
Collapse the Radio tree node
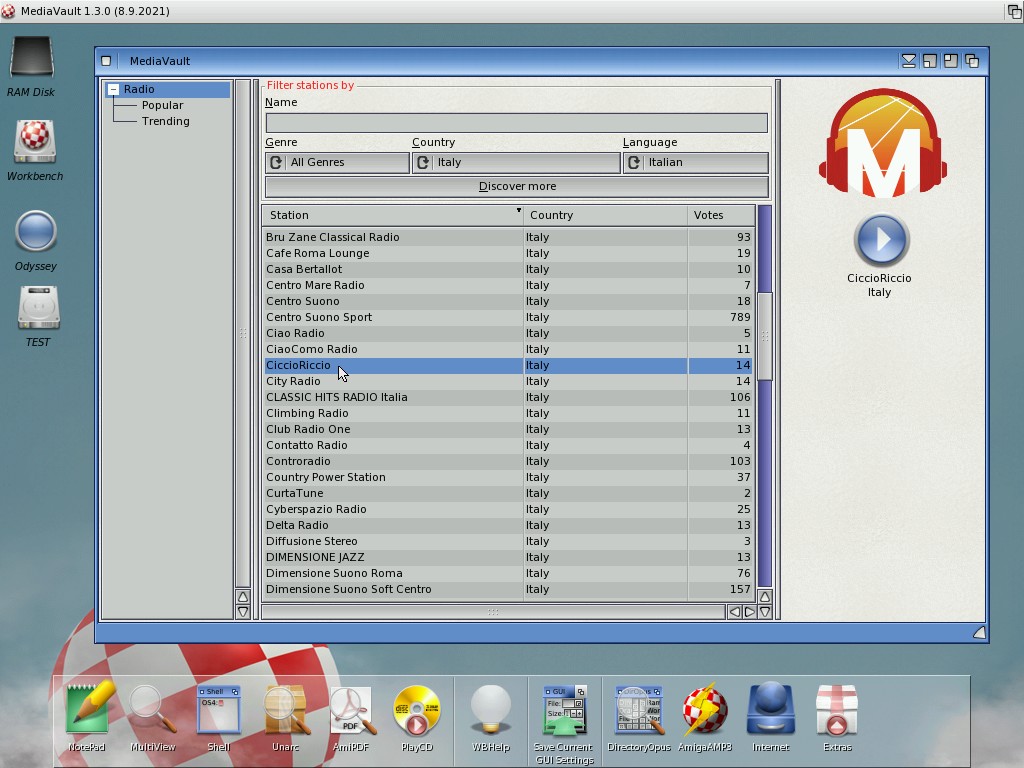114,90
